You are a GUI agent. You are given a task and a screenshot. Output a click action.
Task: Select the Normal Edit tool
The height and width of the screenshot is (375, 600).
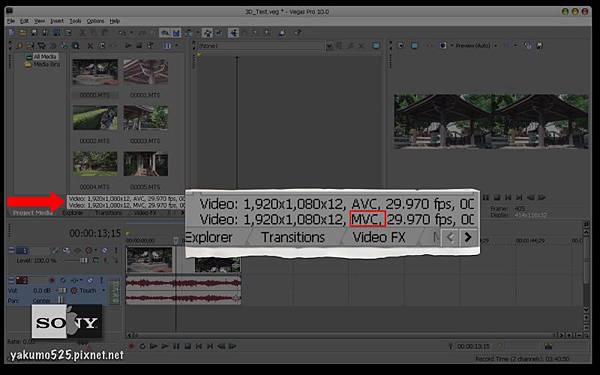click(x=233, y=33)
